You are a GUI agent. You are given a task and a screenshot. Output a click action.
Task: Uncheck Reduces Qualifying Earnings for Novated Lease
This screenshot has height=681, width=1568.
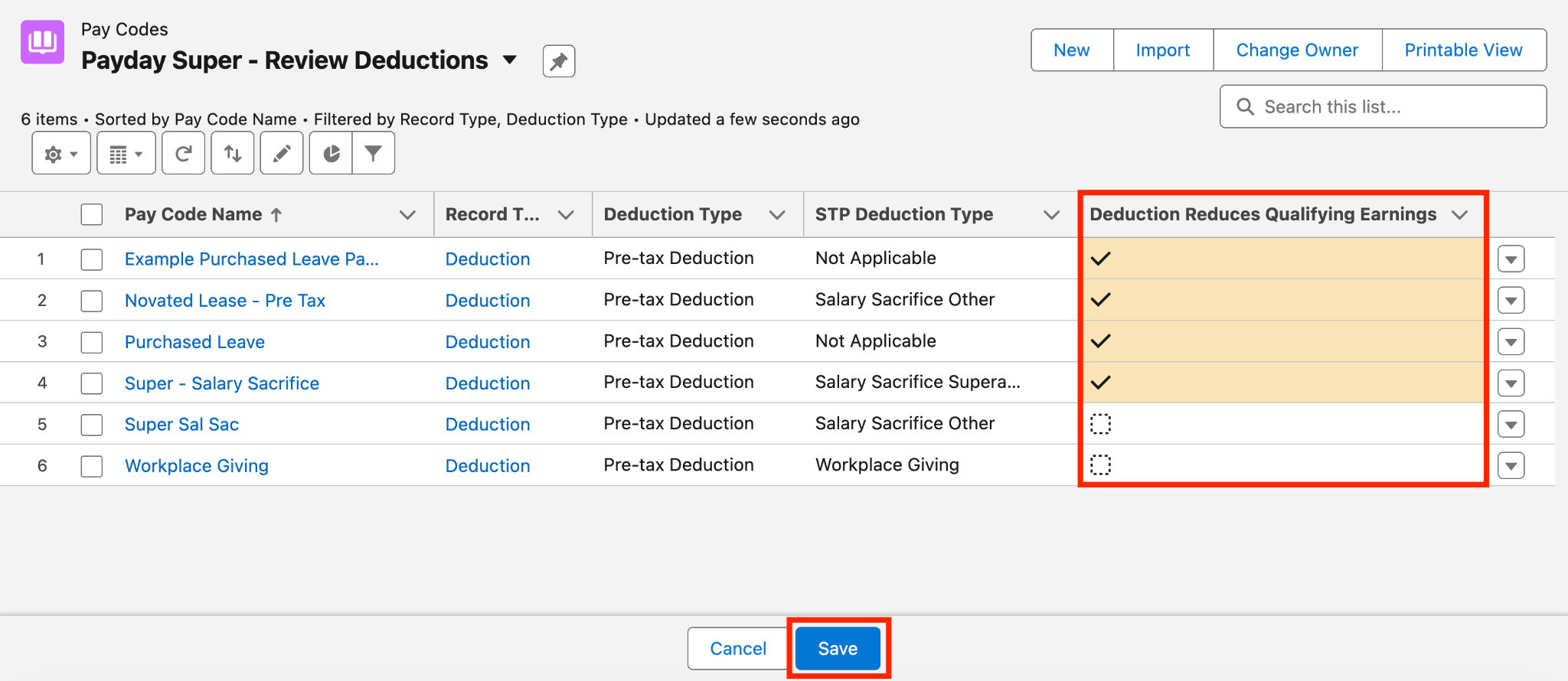pyautogui.click(x=1100, y=300)
